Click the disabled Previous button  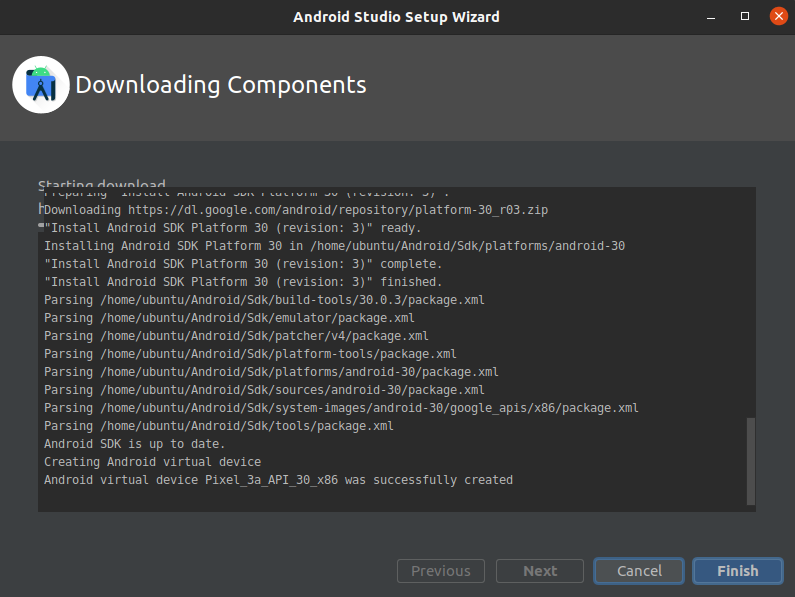tap(441, 571)
